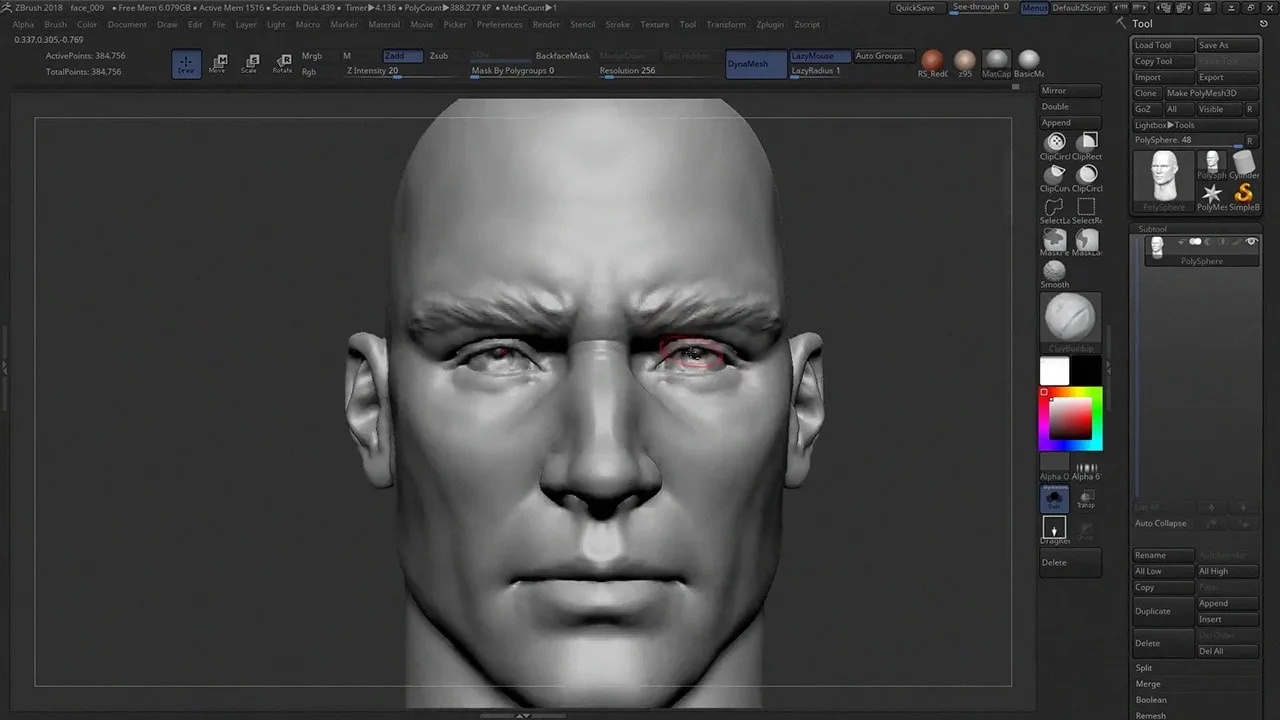Toggle the Rgb mode
This screenshot has height=720, width=1280.
click(309, 72)
